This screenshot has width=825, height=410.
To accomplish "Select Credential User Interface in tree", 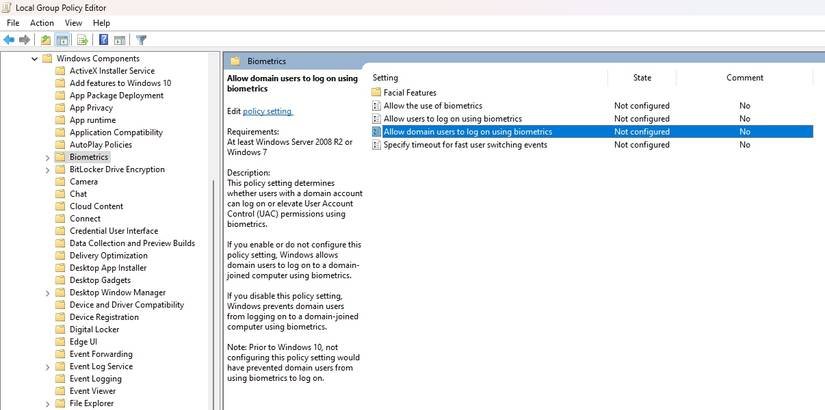I will click(x=113, y=231).
